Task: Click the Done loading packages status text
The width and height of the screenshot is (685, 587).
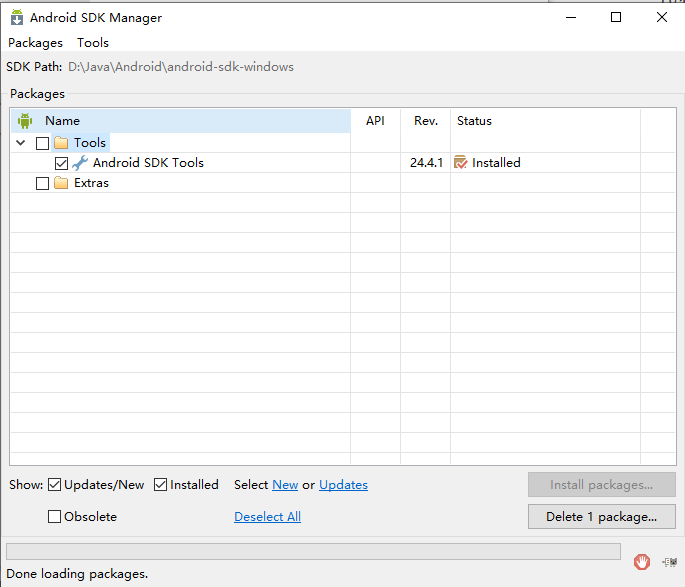Action: pos(77,573)
